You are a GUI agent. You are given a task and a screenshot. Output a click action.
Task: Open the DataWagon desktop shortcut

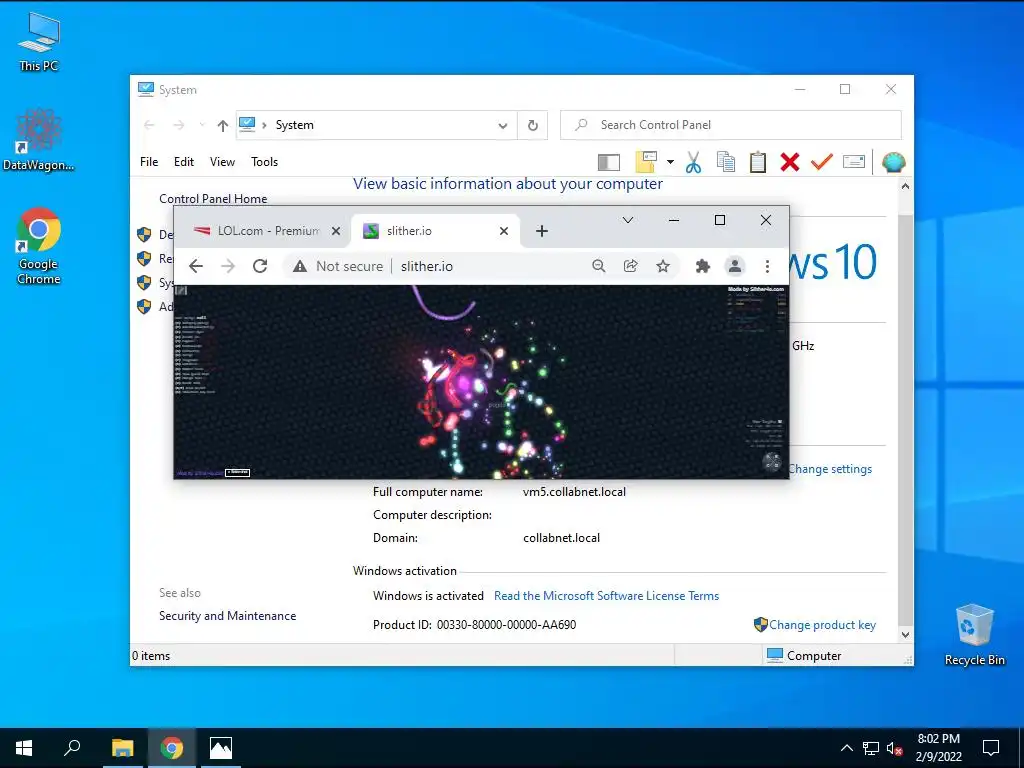(39, 140)
